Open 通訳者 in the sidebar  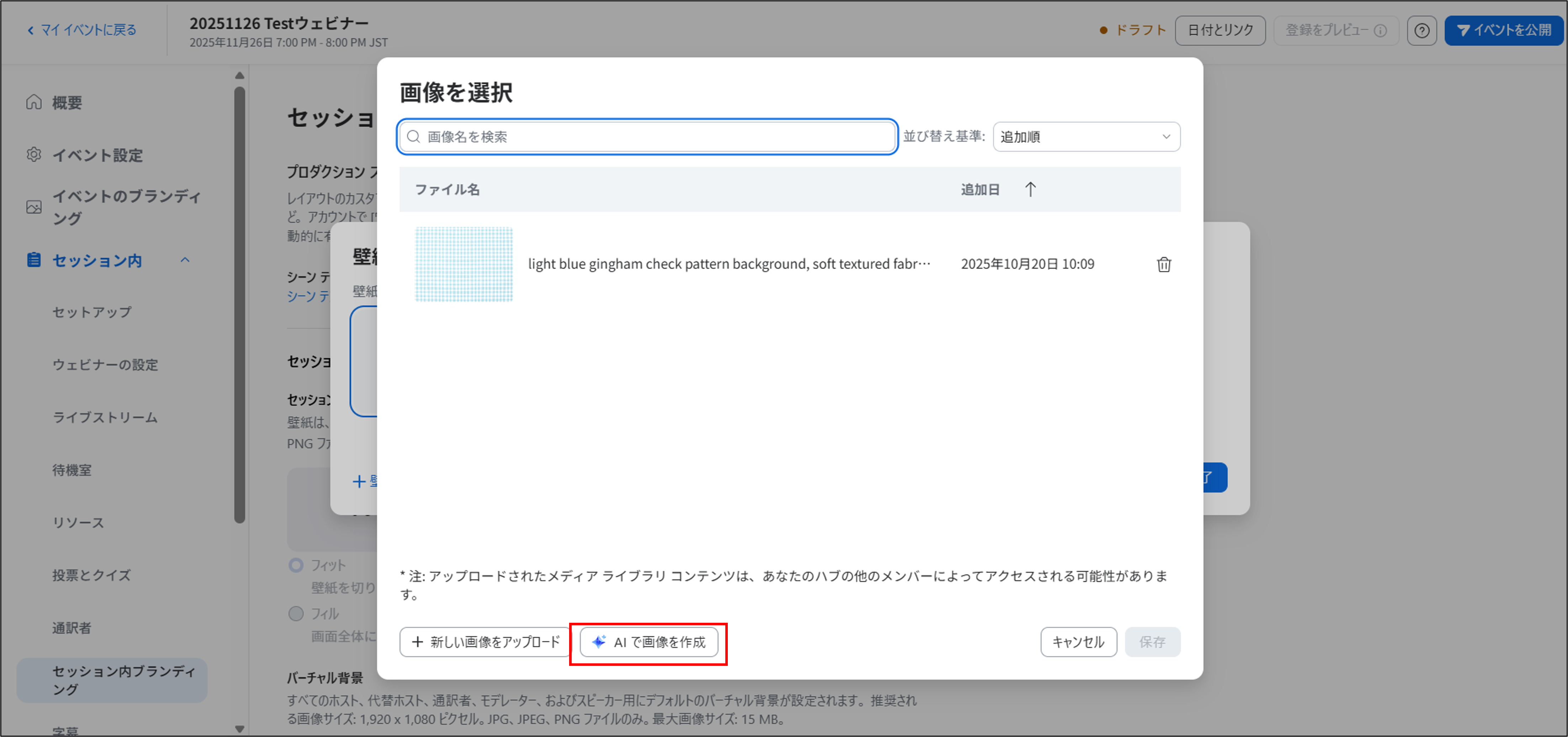72,627
